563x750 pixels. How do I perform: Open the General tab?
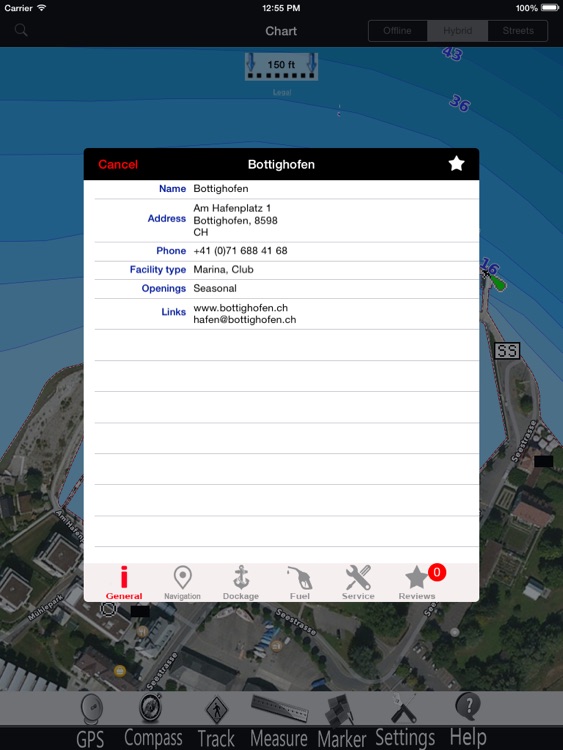pos(124,583)
